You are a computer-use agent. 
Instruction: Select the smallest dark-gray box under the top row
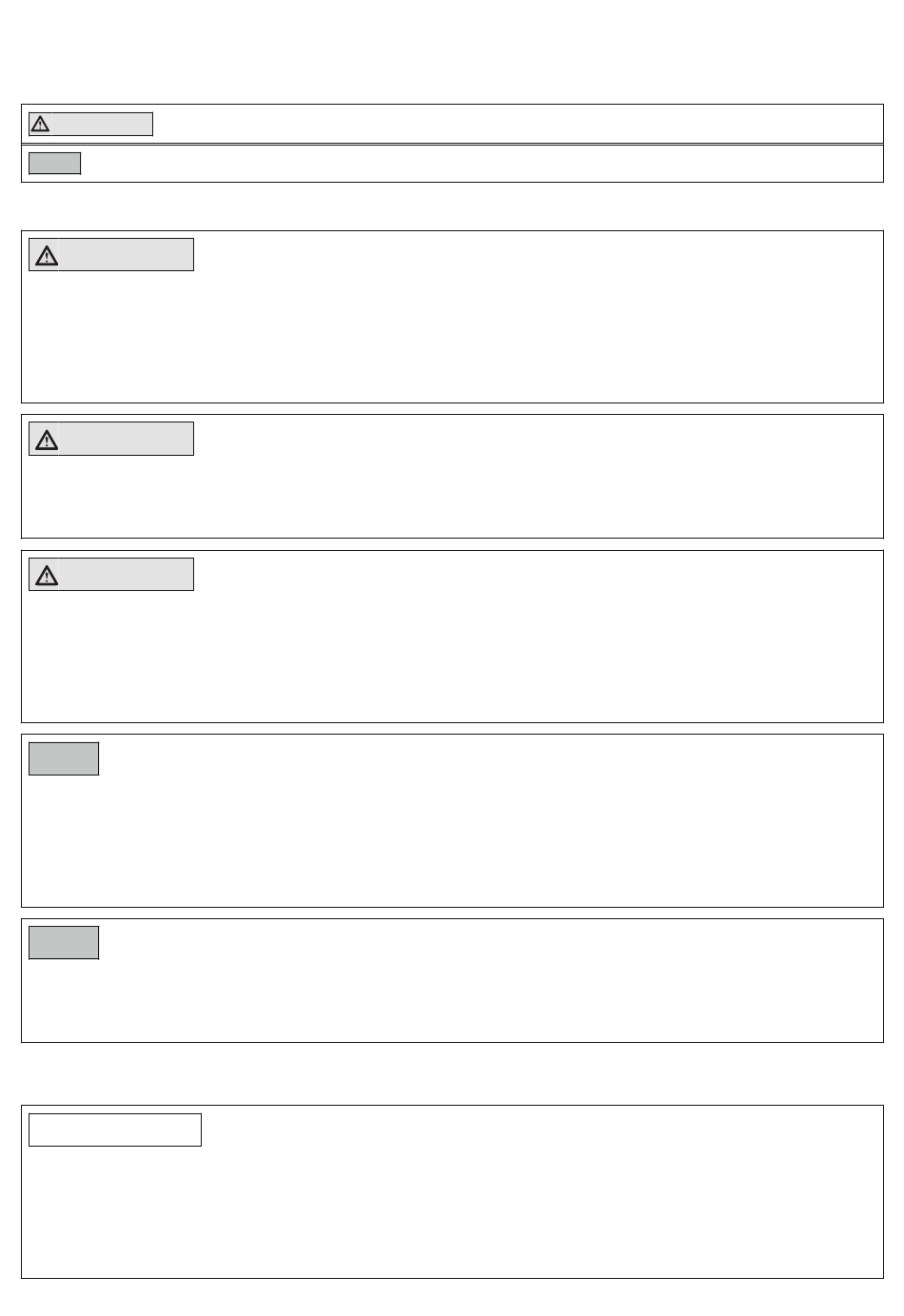(x=54, y=163)
